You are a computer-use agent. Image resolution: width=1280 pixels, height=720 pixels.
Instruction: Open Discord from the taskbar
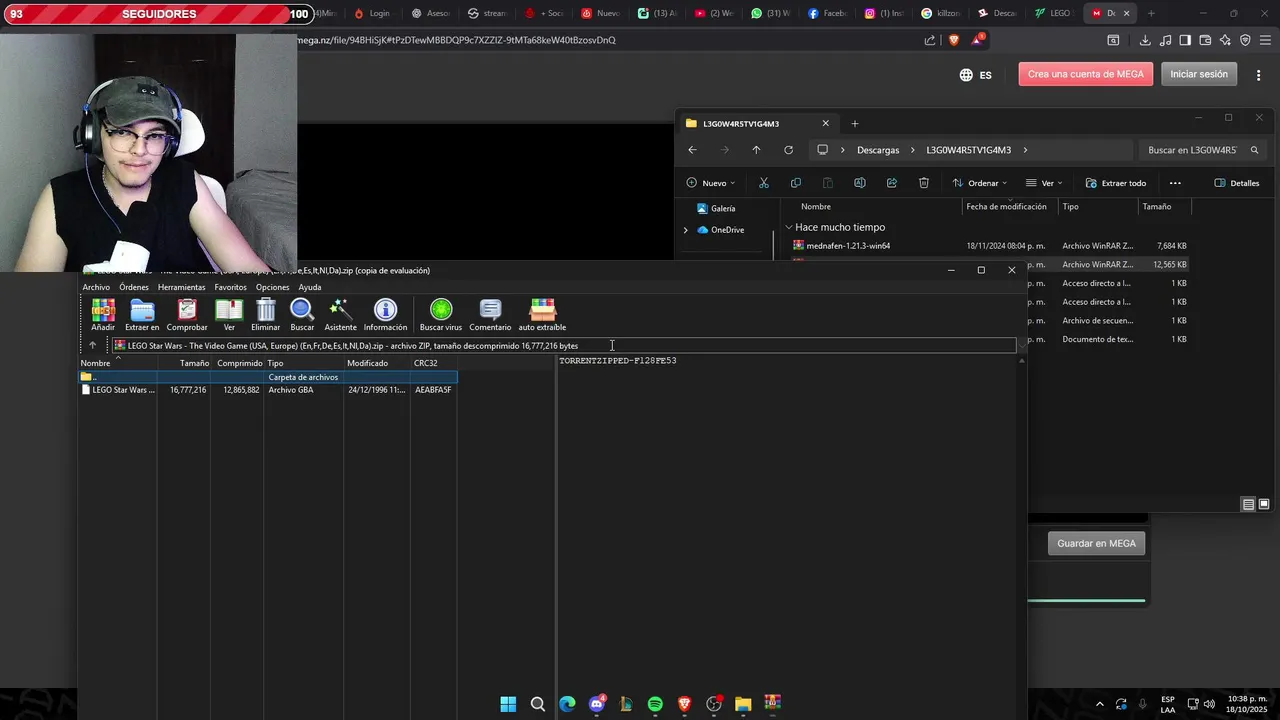tap(597, 704)
